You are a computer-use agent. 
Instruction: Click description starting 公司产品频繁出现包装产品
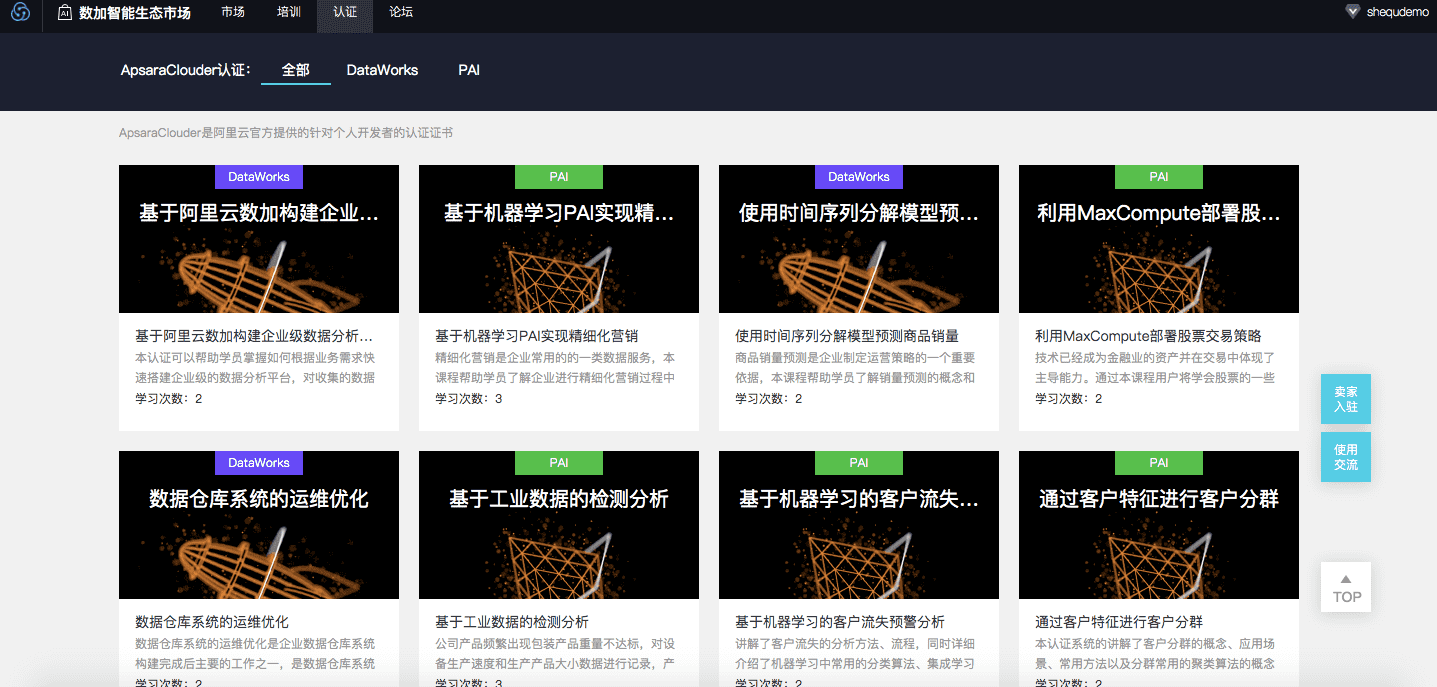tap(555, 653)
